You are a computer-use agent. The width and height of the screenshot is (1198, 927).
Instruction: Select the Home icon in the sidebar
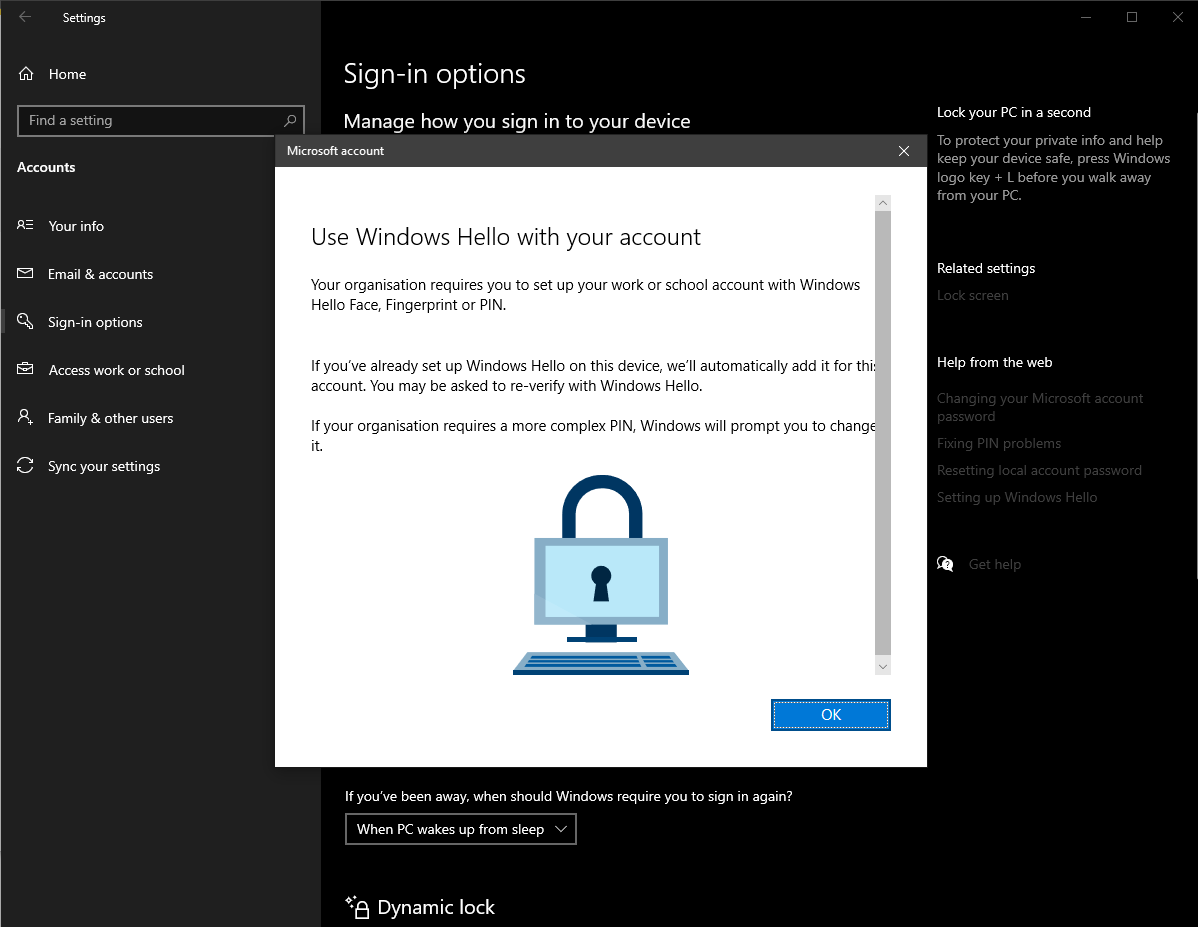pyautogui.click(x=24, y=73)
